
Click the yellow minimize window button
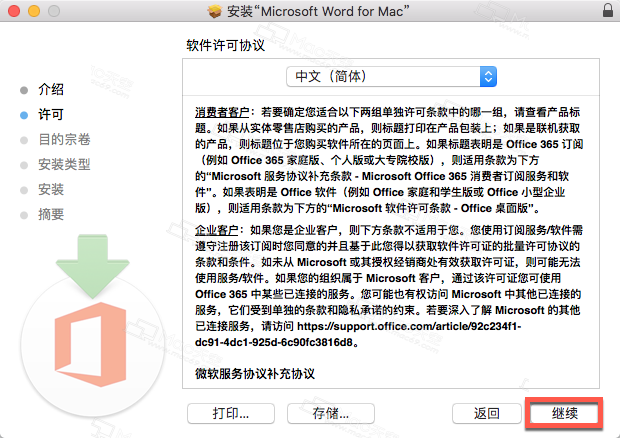point(34,11)
